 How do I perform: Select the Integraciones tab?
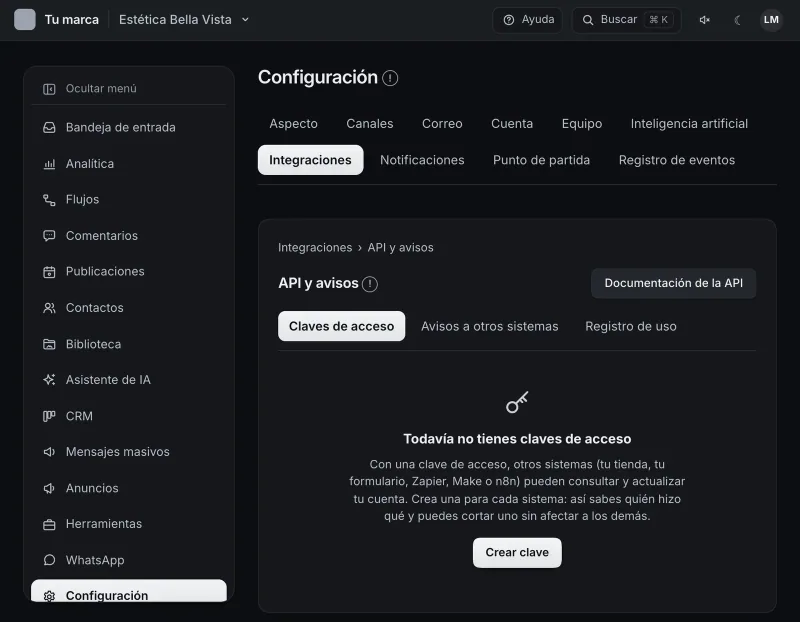click(x=311, y=160)
